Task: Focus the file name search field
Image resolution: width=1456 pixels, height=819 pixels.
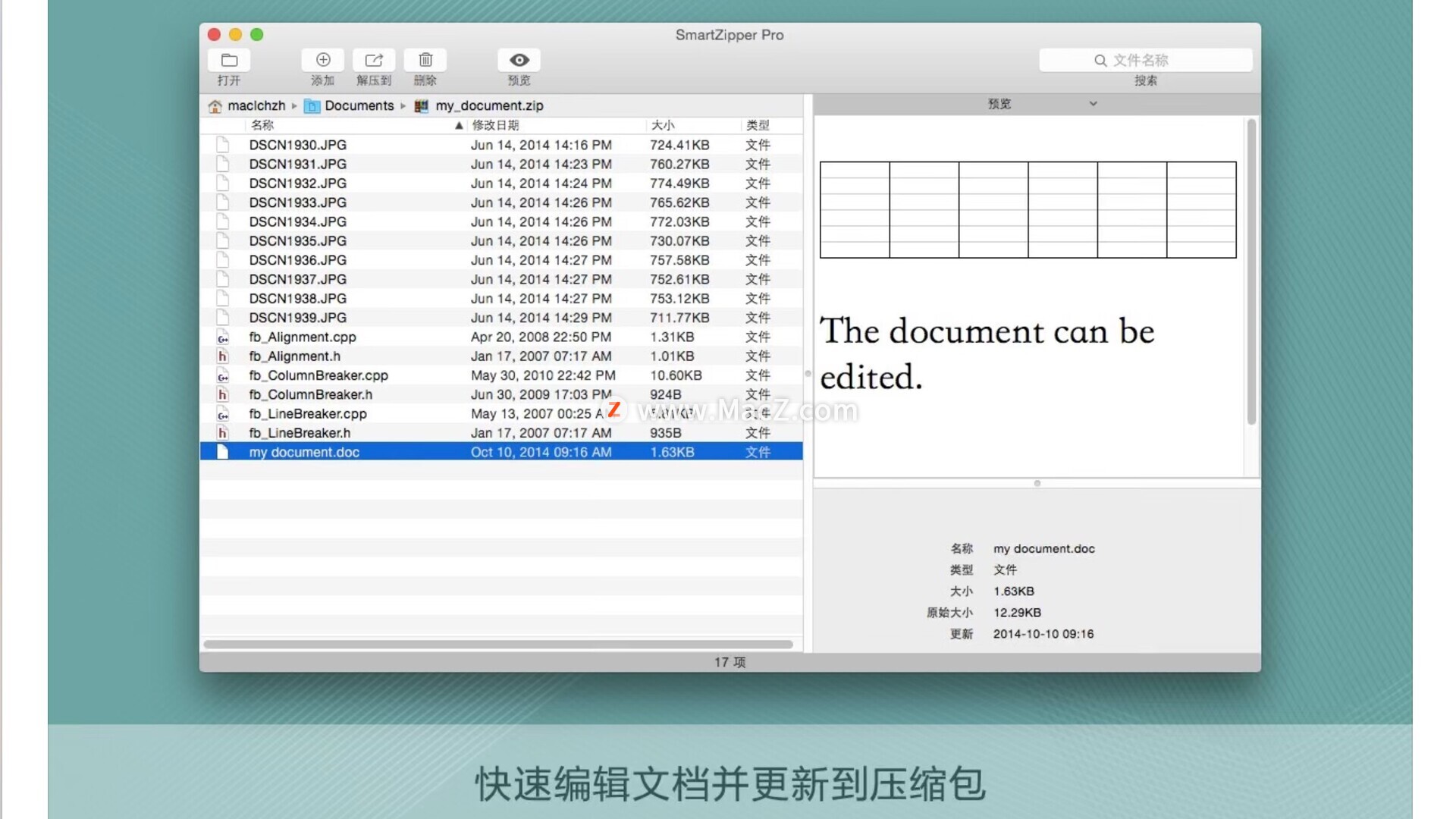Action: click(x=1168, y=61)
